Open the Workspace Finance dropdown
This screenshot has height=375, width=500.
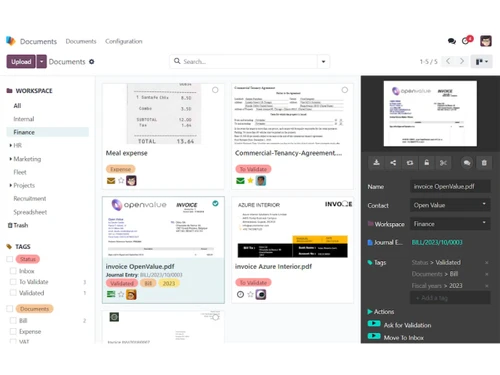(x=450, y=224)
